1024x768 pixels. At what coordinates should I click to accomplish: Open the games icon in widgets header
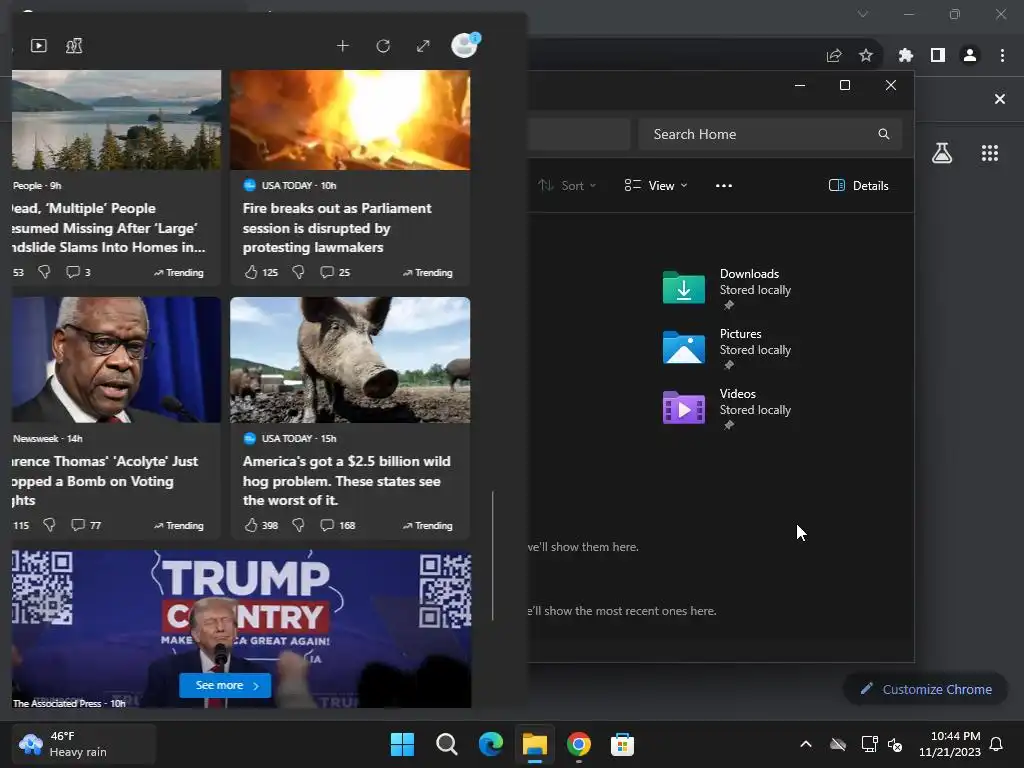[x=74, y=46]
